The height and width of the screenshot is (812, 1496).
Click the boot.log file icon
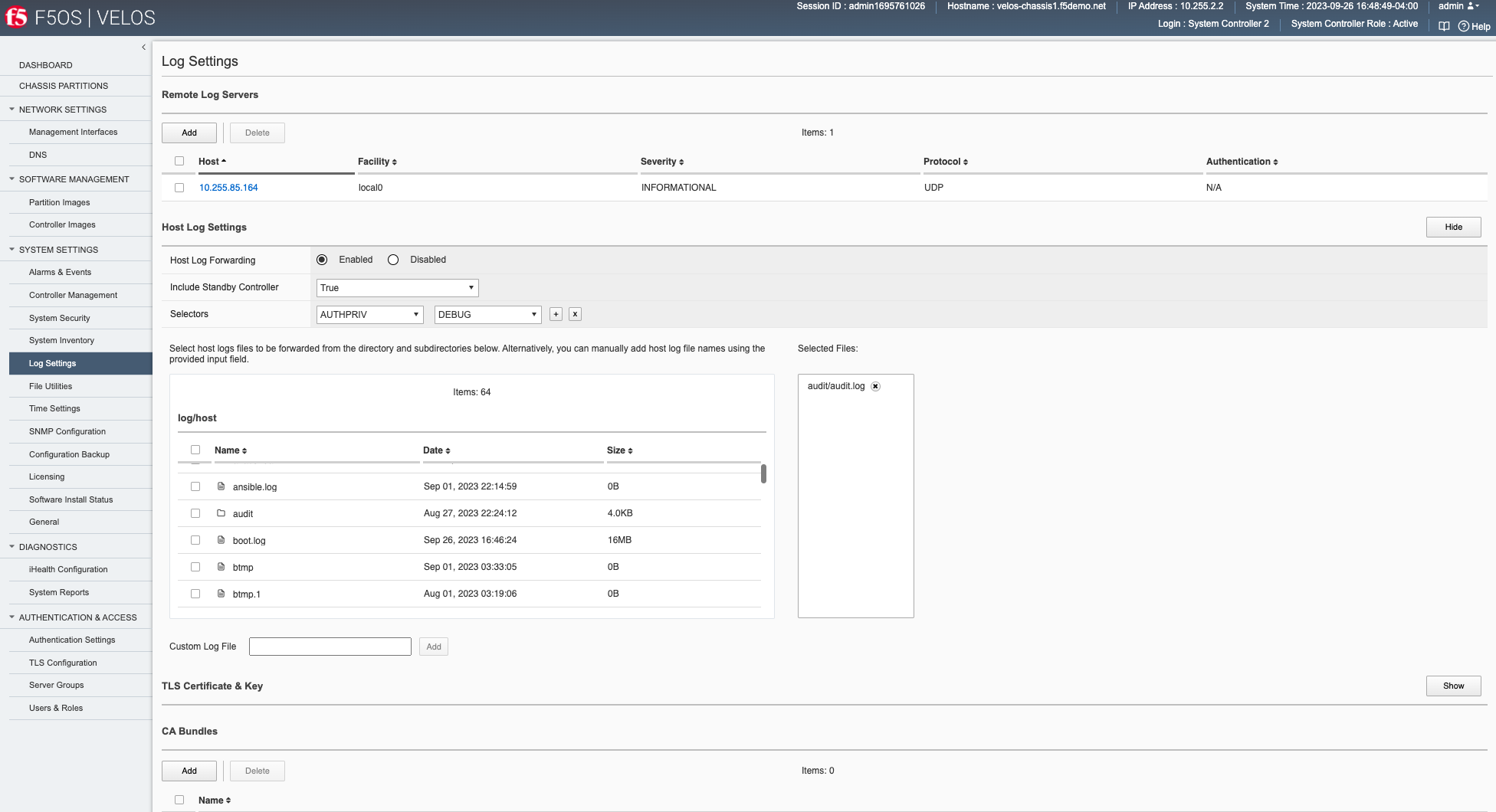(221, 540)
